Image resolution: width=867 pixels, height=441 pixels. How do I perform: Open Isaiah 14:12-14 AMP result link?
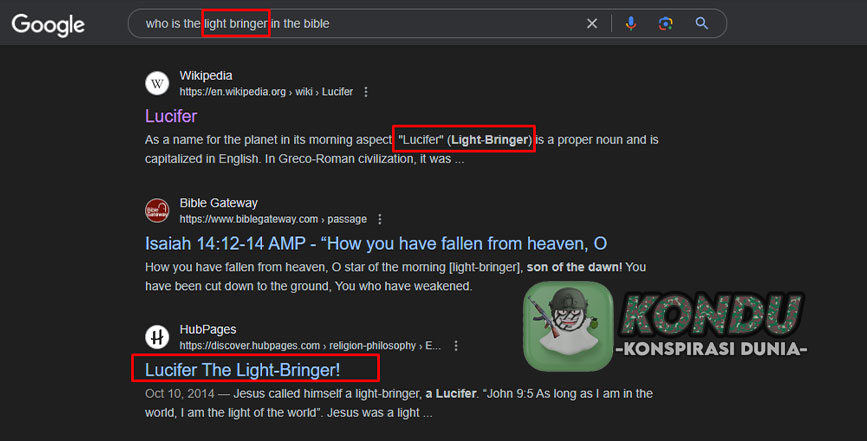coord(376,244)
